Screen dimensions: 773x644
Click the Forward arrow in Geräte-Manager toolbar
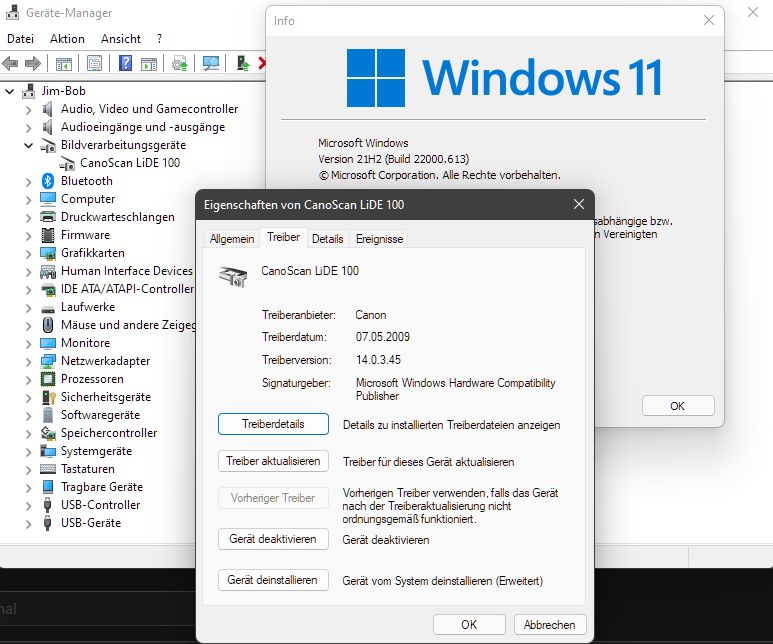(x=33, y=63)
